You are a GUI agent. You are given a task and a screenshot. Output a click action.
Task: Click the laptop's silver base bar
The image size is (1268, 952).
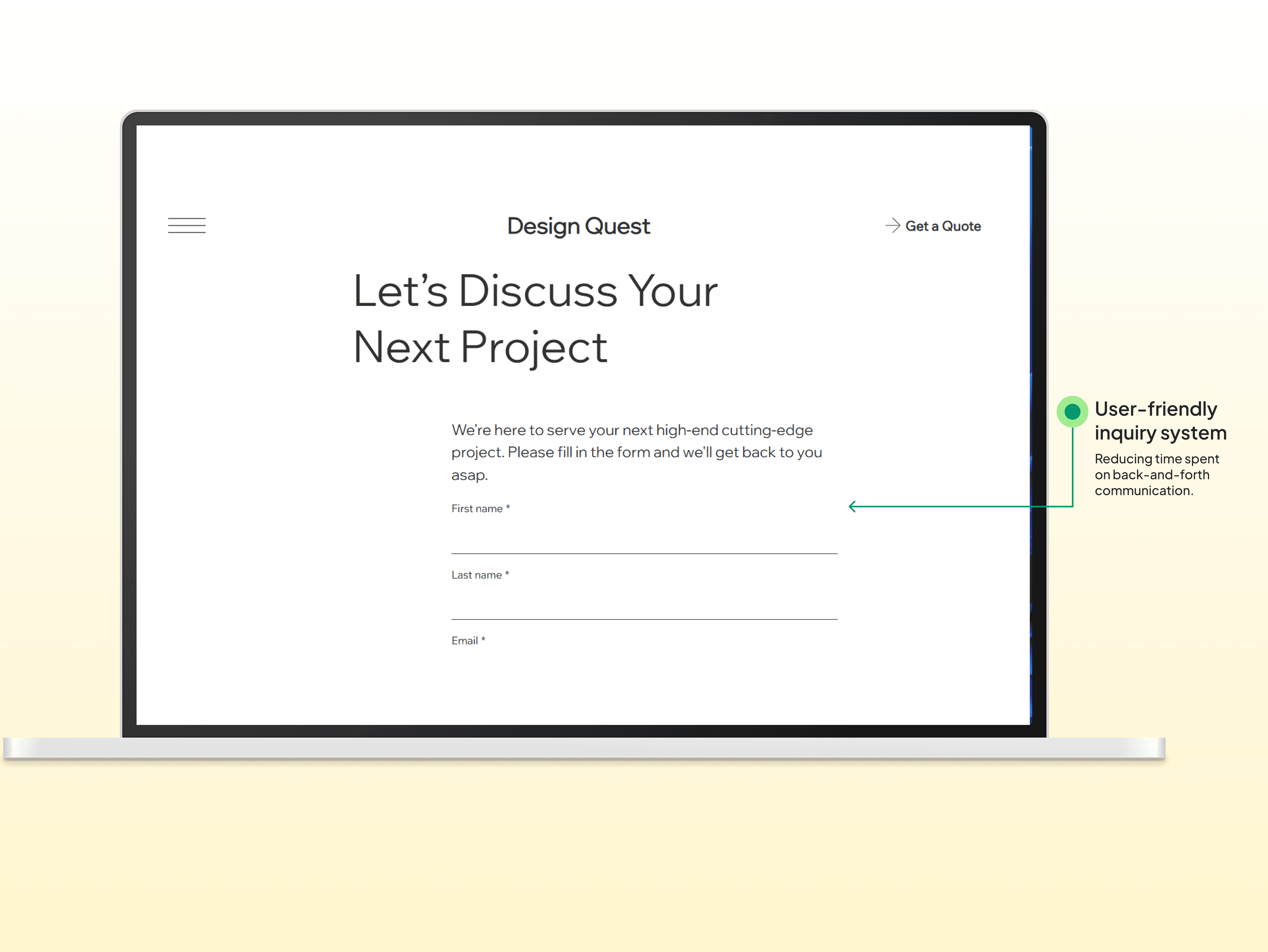tap(584, 747)
